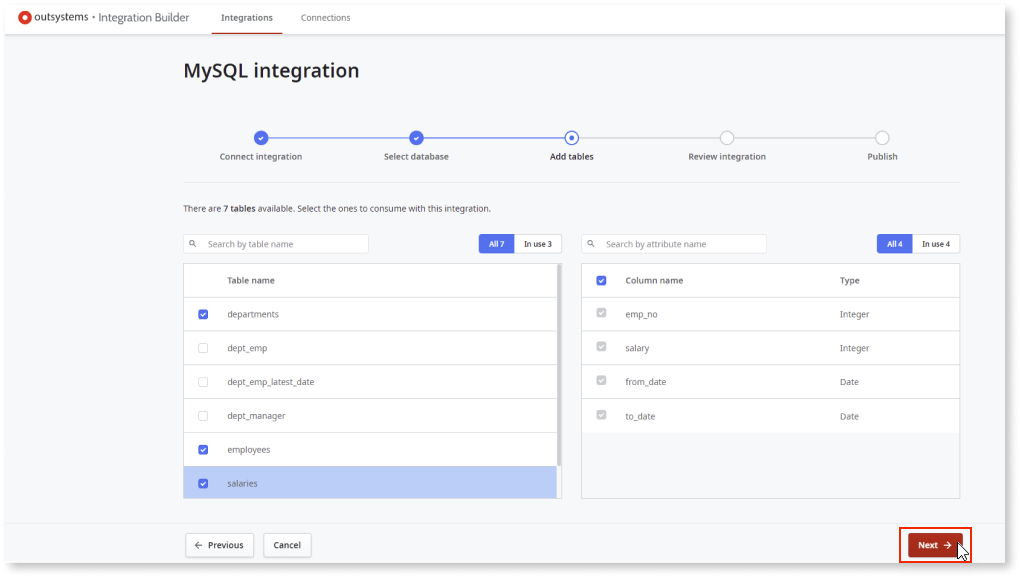This screenshot has width=1020, height=578.
Task: Select the Connect integration step circle
Action: (261, 138)
